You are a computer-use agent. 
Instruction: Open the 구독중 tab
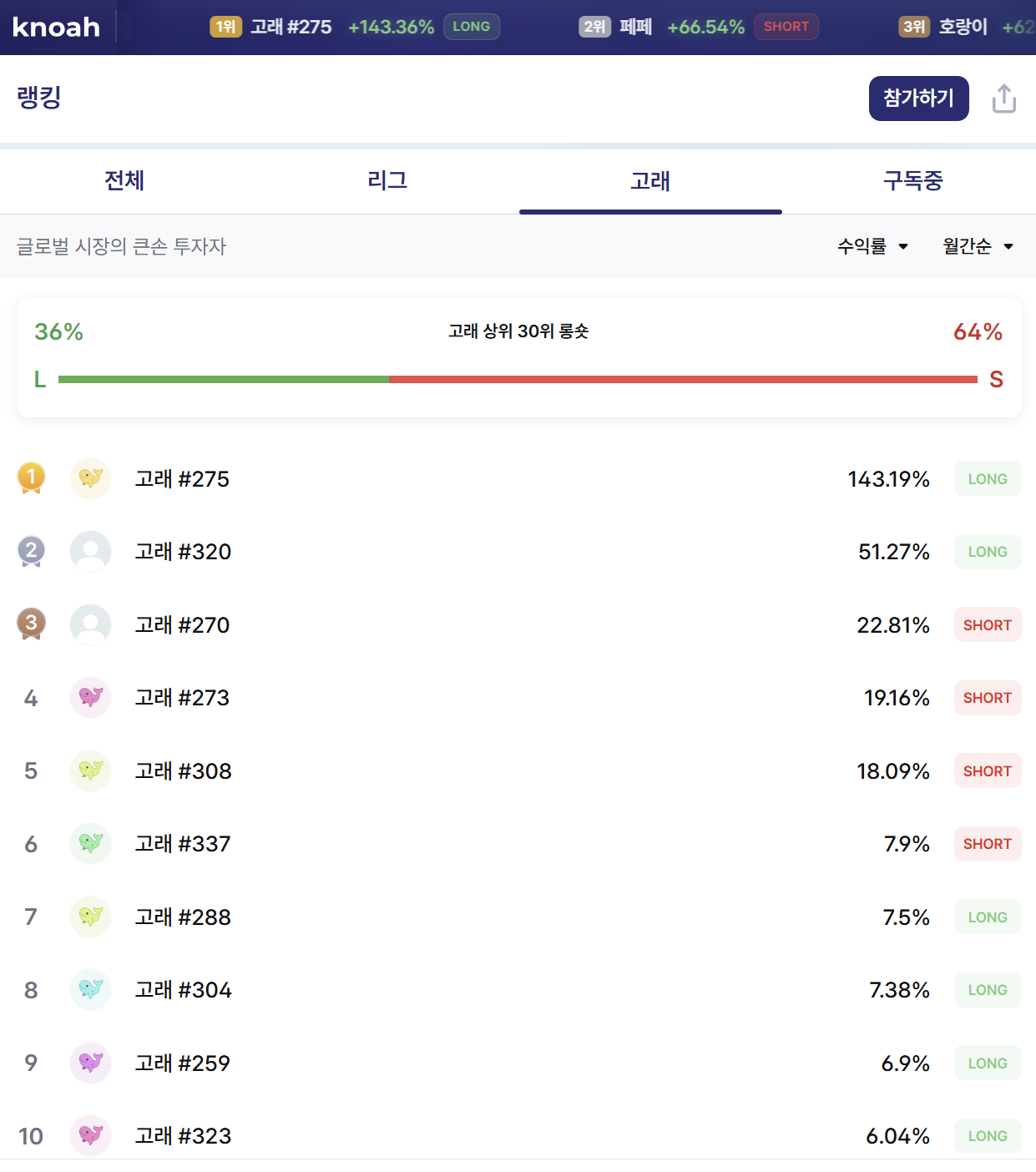coord(912,180)
